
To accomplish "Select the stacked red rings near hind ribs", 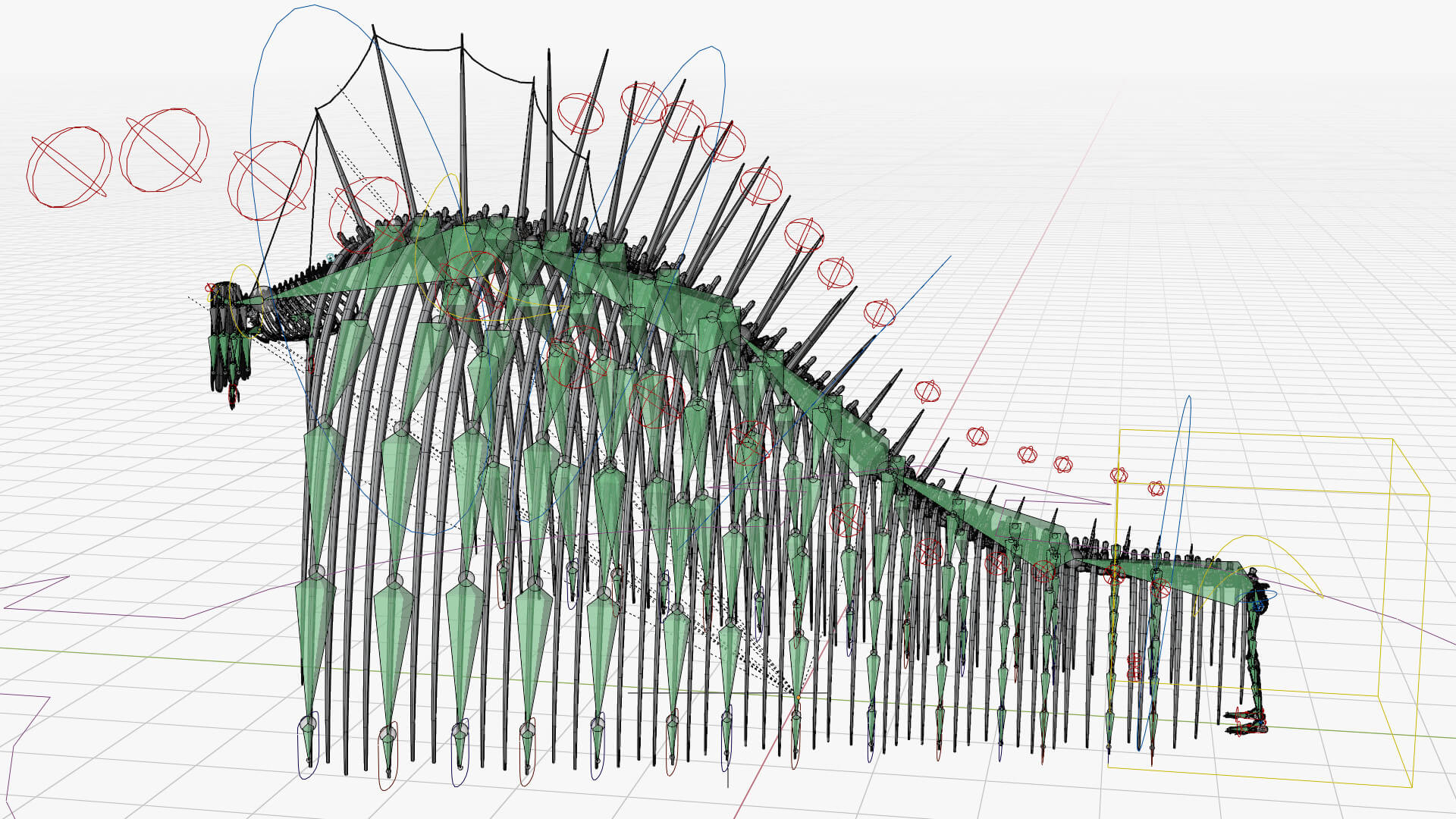I will coord(1135,667).
